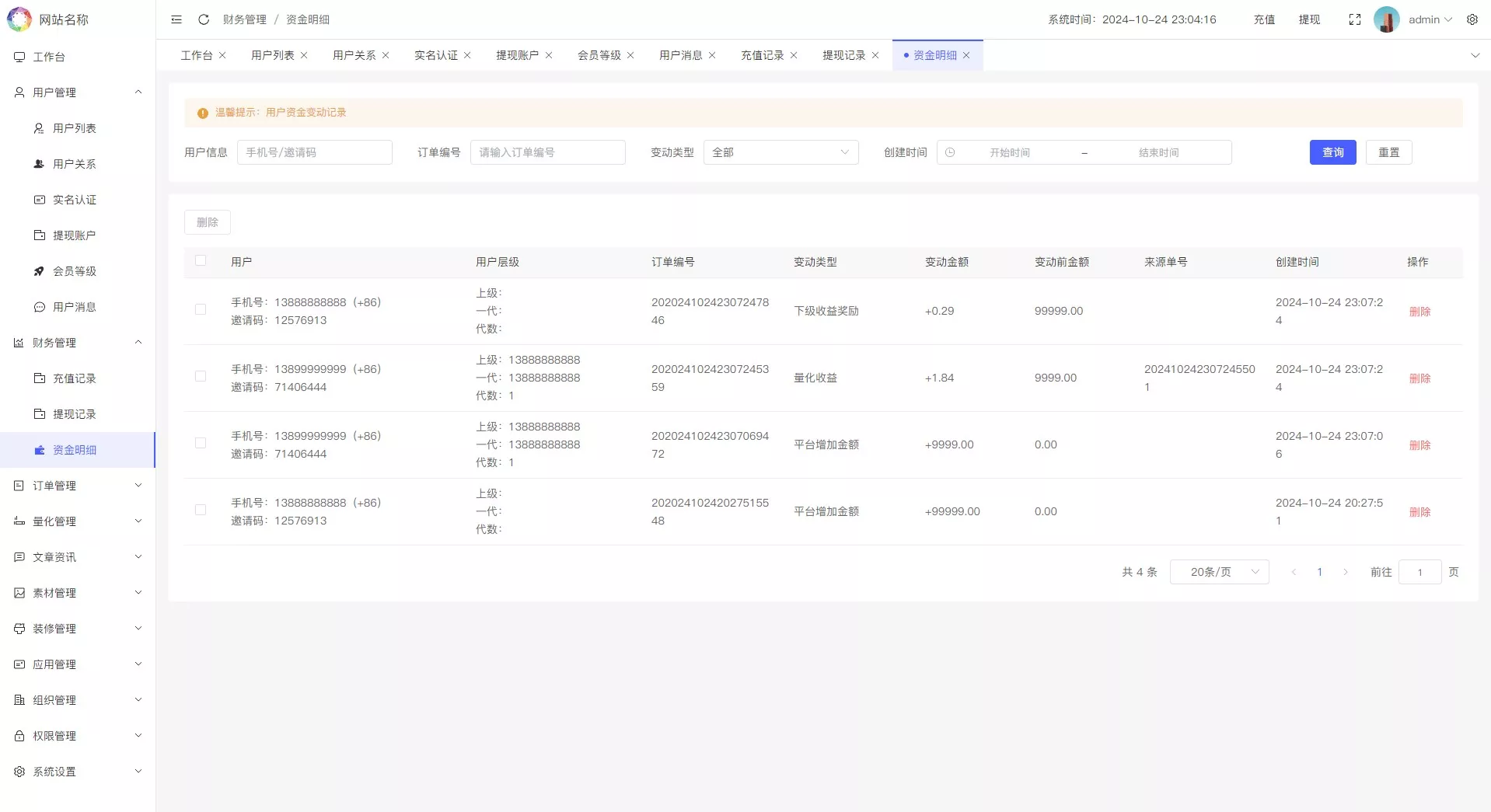
Task: Select 会员等级 in the sidebar
Action: click(x=75, y=271)
